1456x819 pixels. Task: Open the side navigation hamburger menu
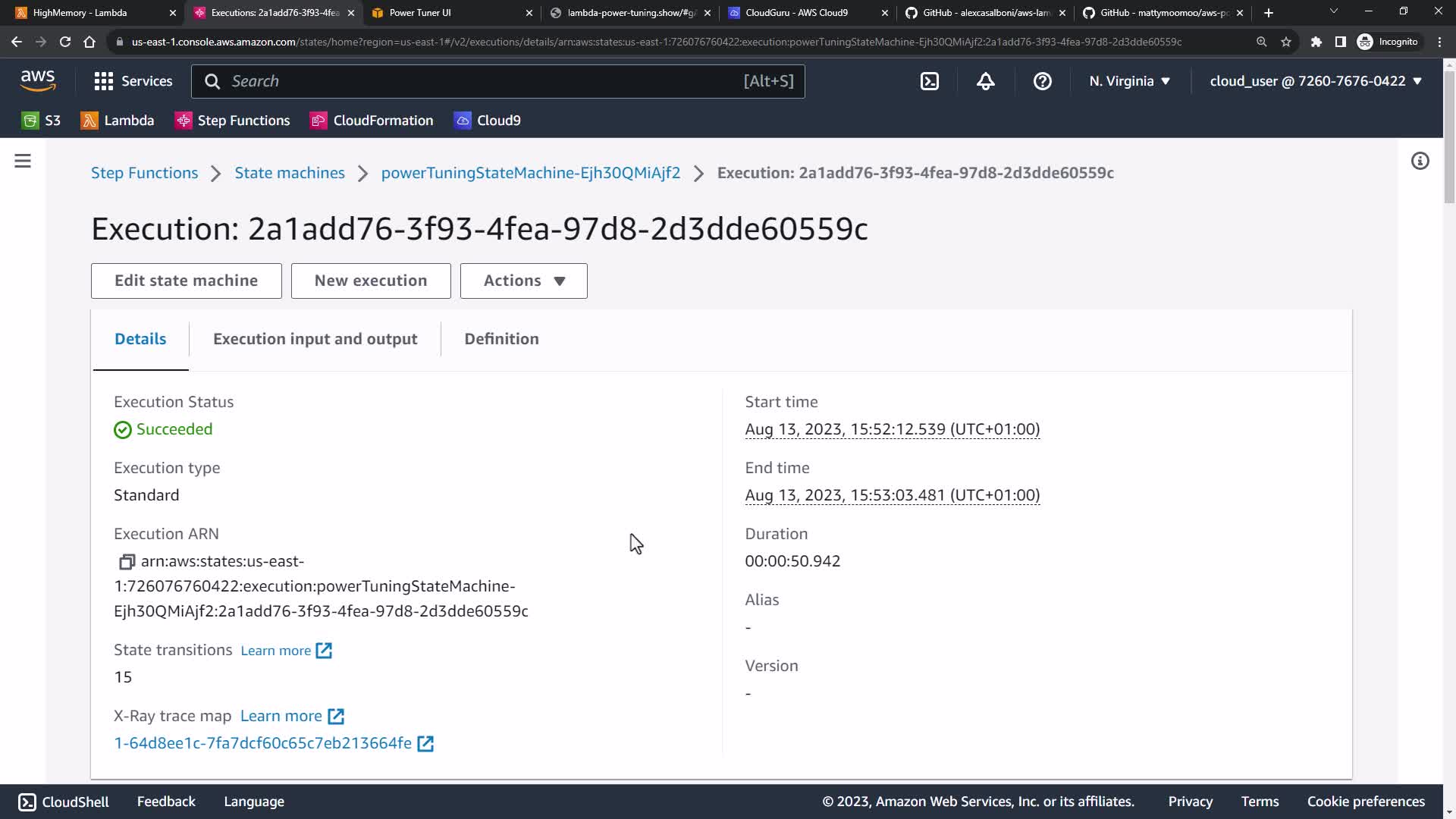tap(23, 161)
